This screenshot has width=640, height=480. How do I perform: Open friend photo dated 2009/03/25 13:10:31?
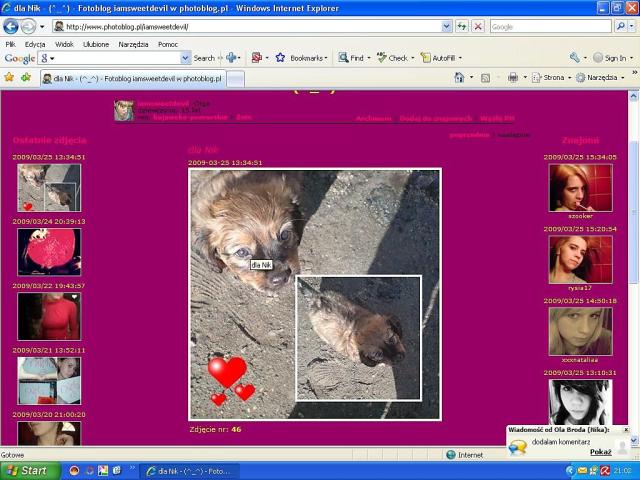click(580, 402)
